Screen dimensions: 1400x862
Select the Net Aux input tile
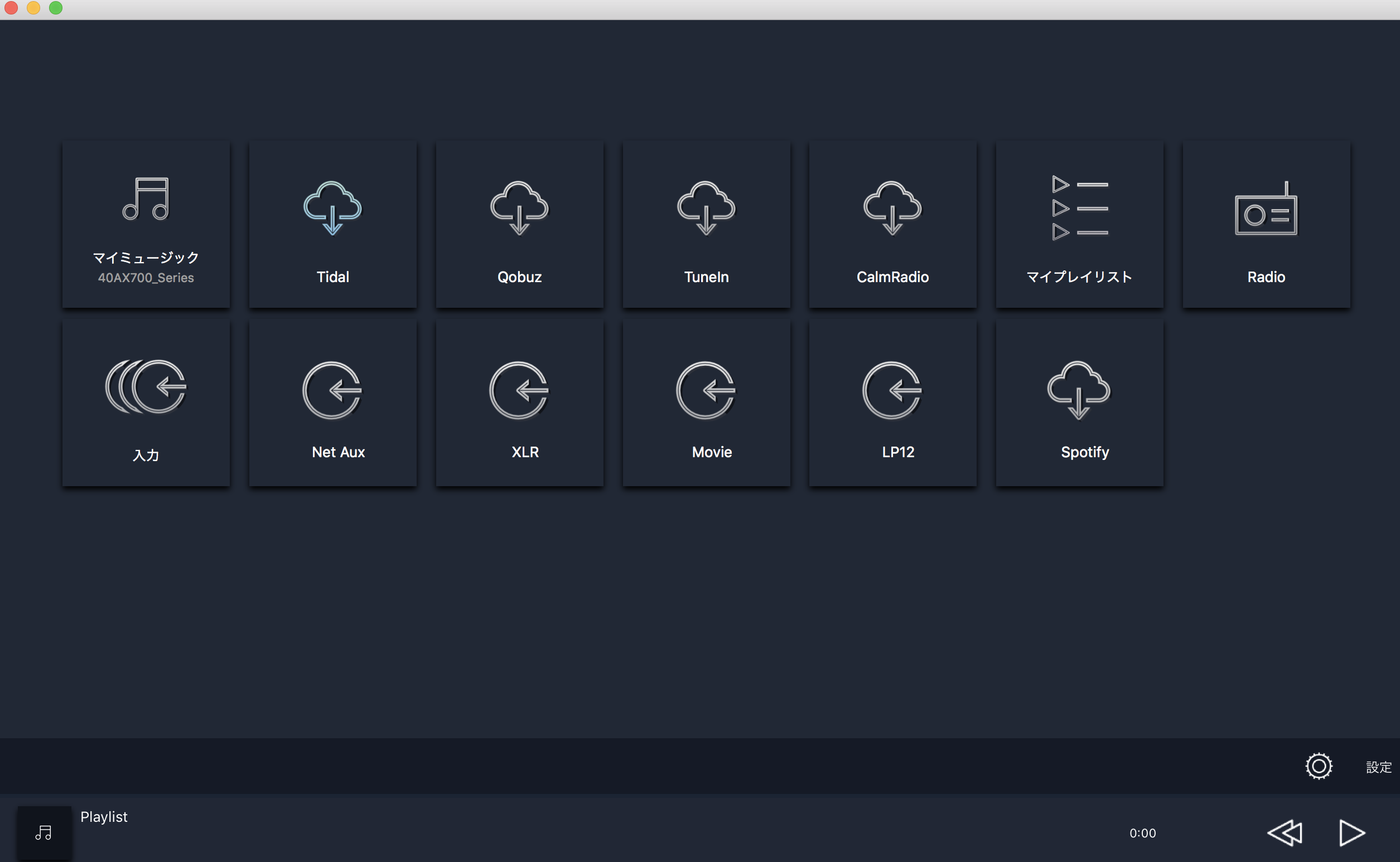332,403
